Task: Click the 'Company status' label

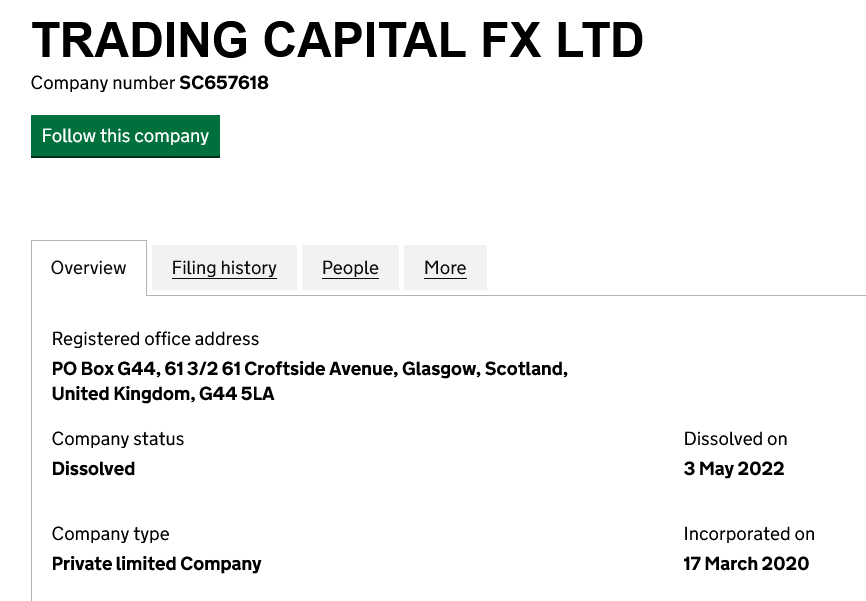Action: point(118,439)
